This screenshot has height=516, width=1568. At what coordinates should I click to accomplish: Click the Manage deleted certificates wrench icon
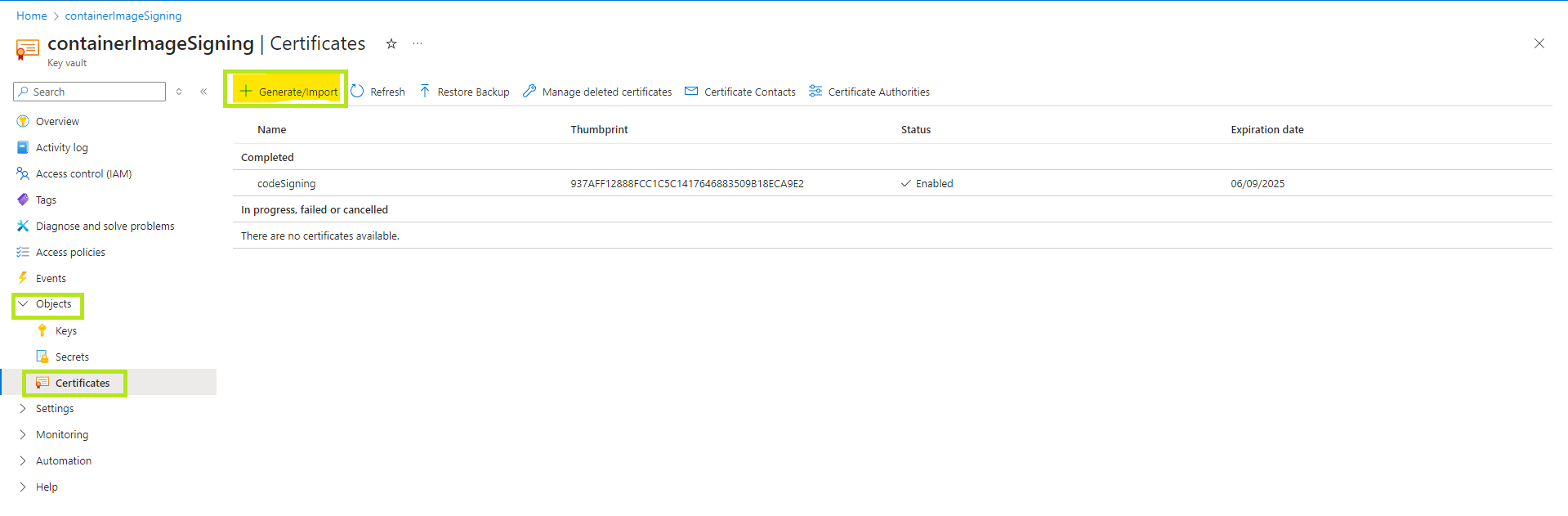point(529,91)
